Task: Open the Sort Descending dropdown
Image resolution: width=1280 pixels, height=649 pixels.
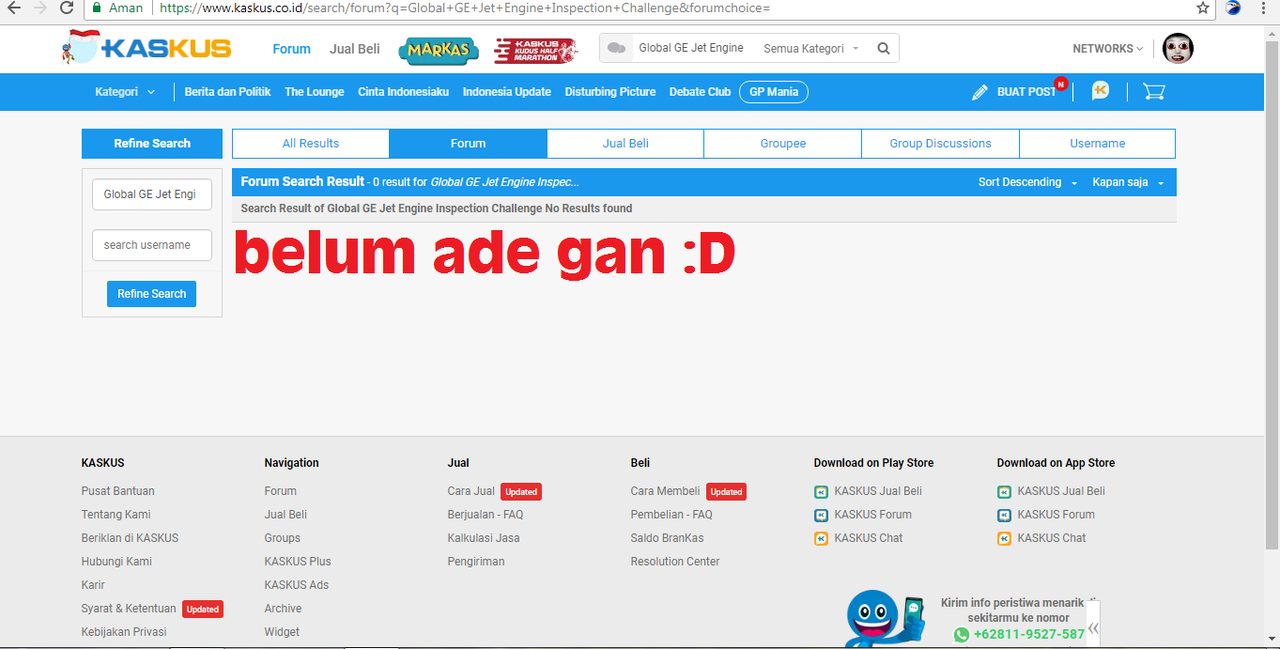Action: tap(1028, 182)
